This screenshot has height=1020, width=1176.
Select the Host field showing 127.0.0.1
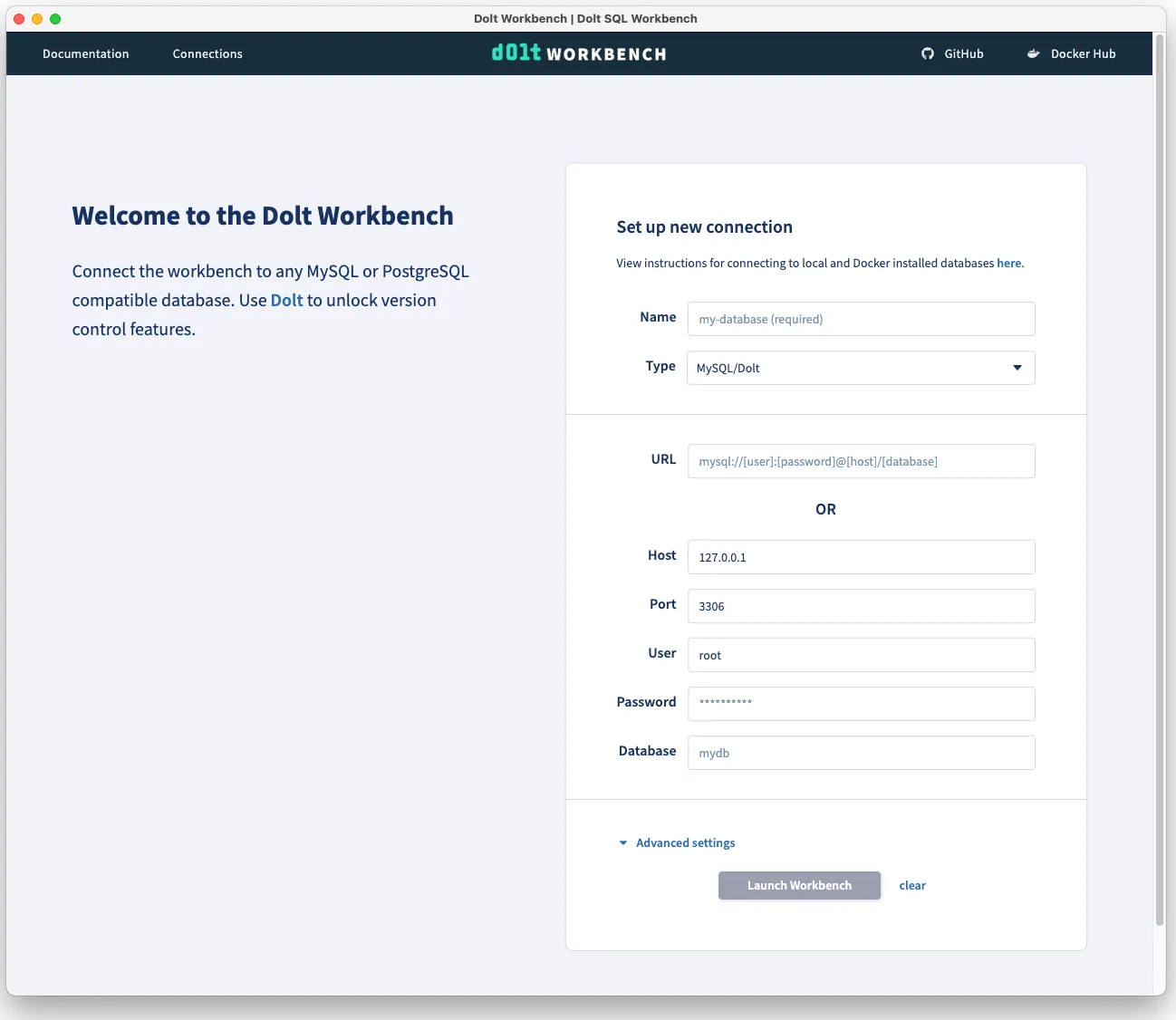point(861,557)
